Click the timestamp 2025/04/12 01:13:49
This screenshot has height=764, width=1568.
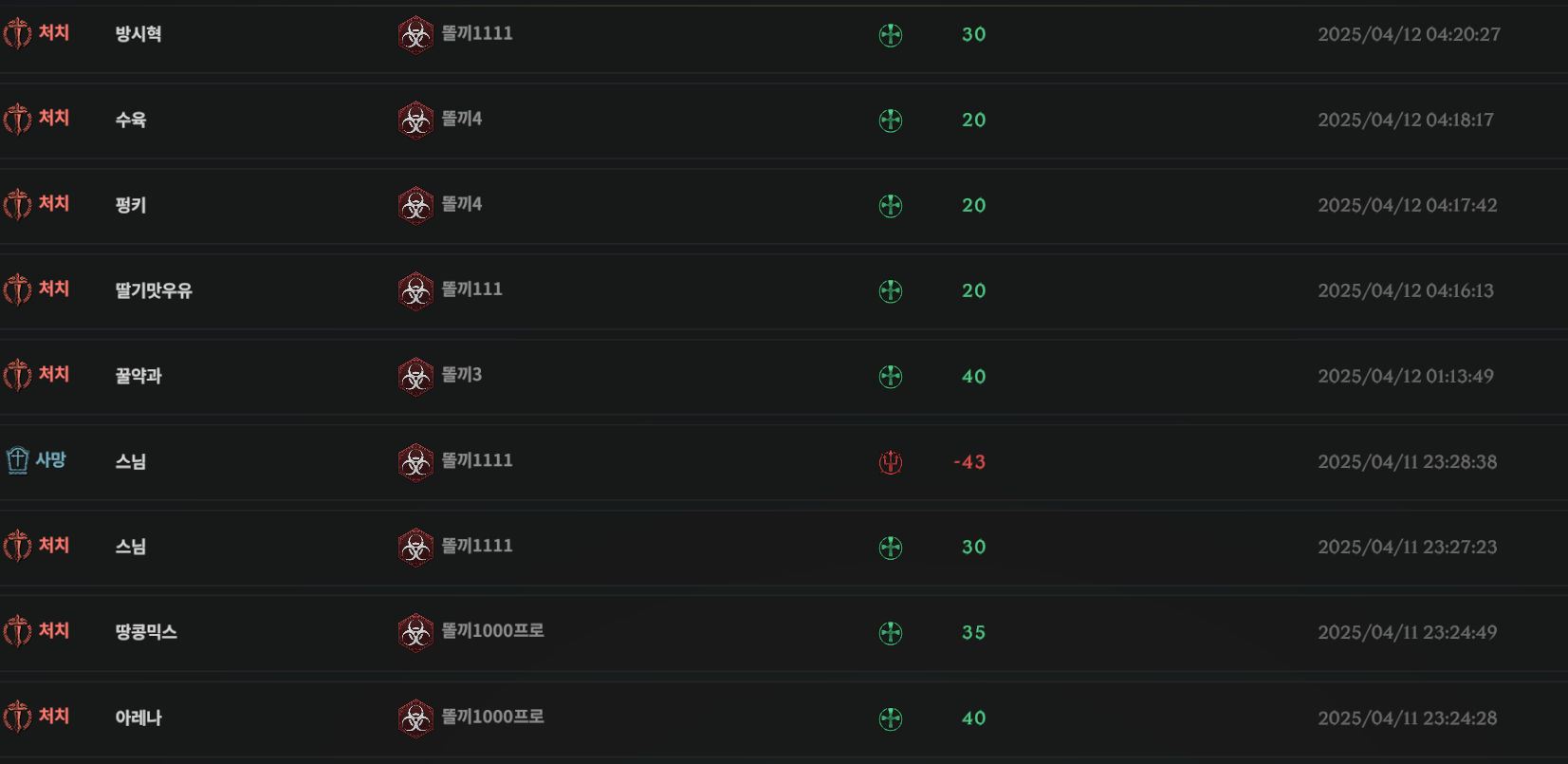click(x=1406, y=376)
